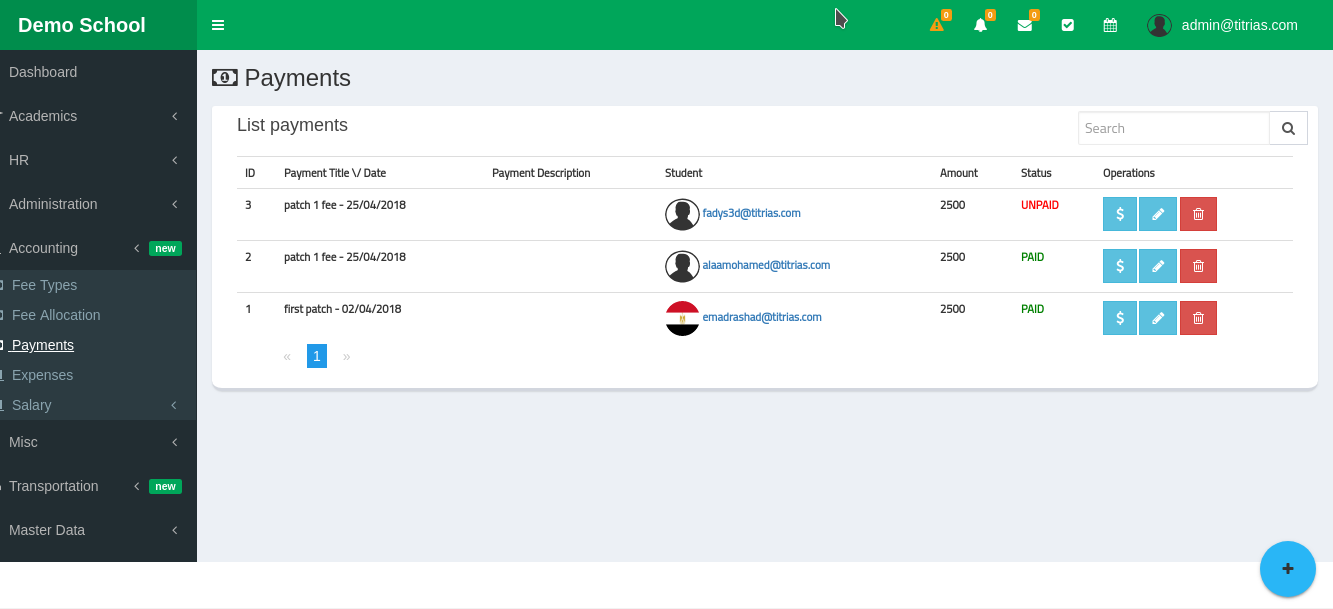Delete payment for fadys3d@titrias.com row
Screen dimensions: 1333x609
coord(1198,214)
